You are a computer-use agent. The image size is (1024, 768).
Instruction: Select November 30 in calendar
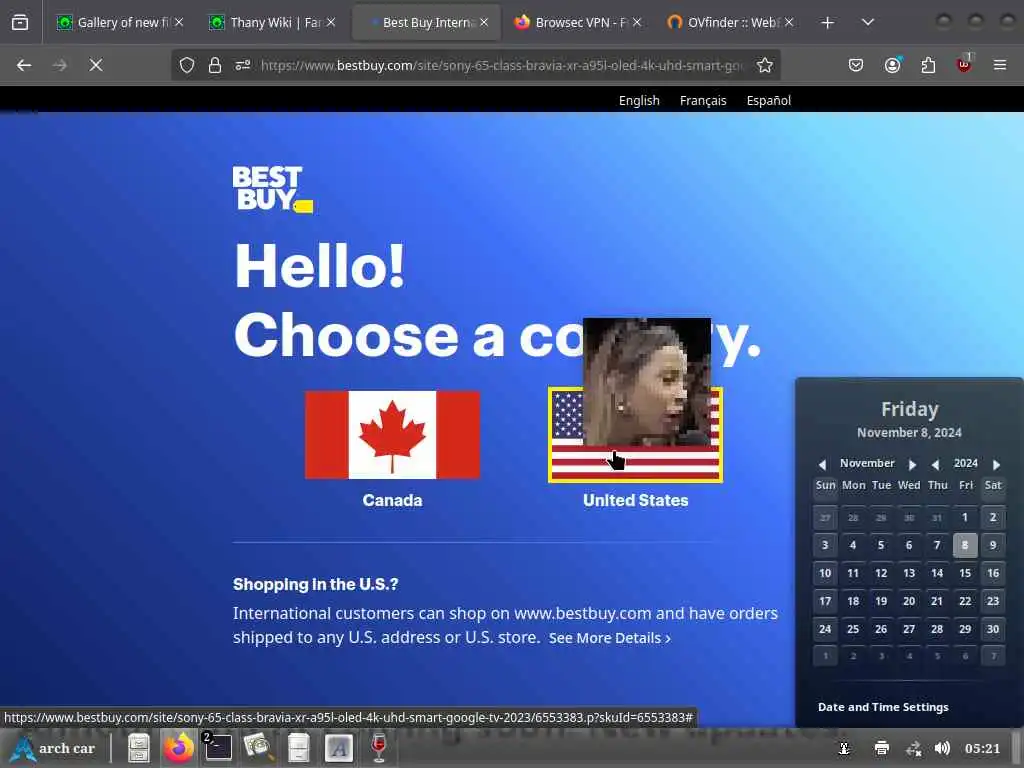click(x=993, y=629)
